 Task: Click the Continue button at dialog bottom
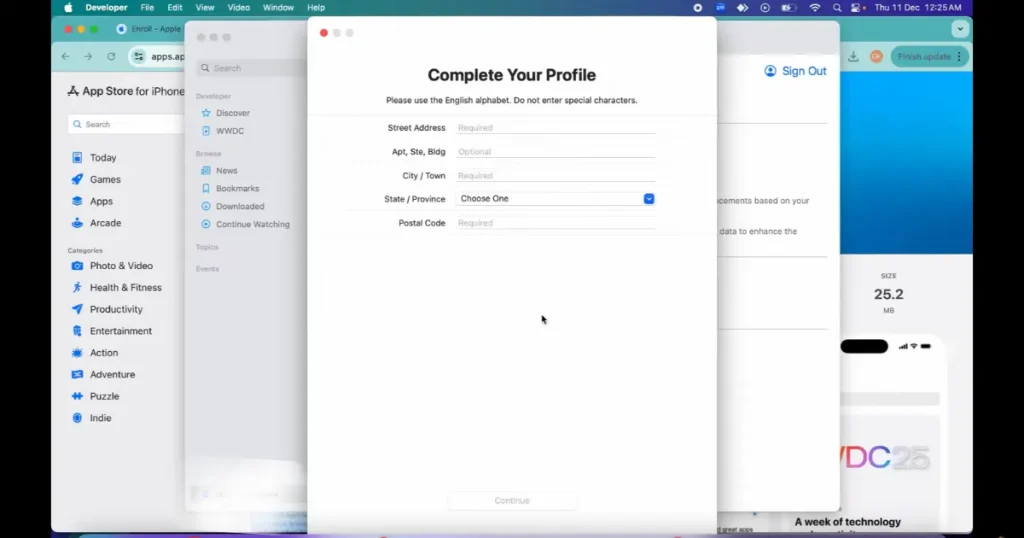click(x=512, y=501)
